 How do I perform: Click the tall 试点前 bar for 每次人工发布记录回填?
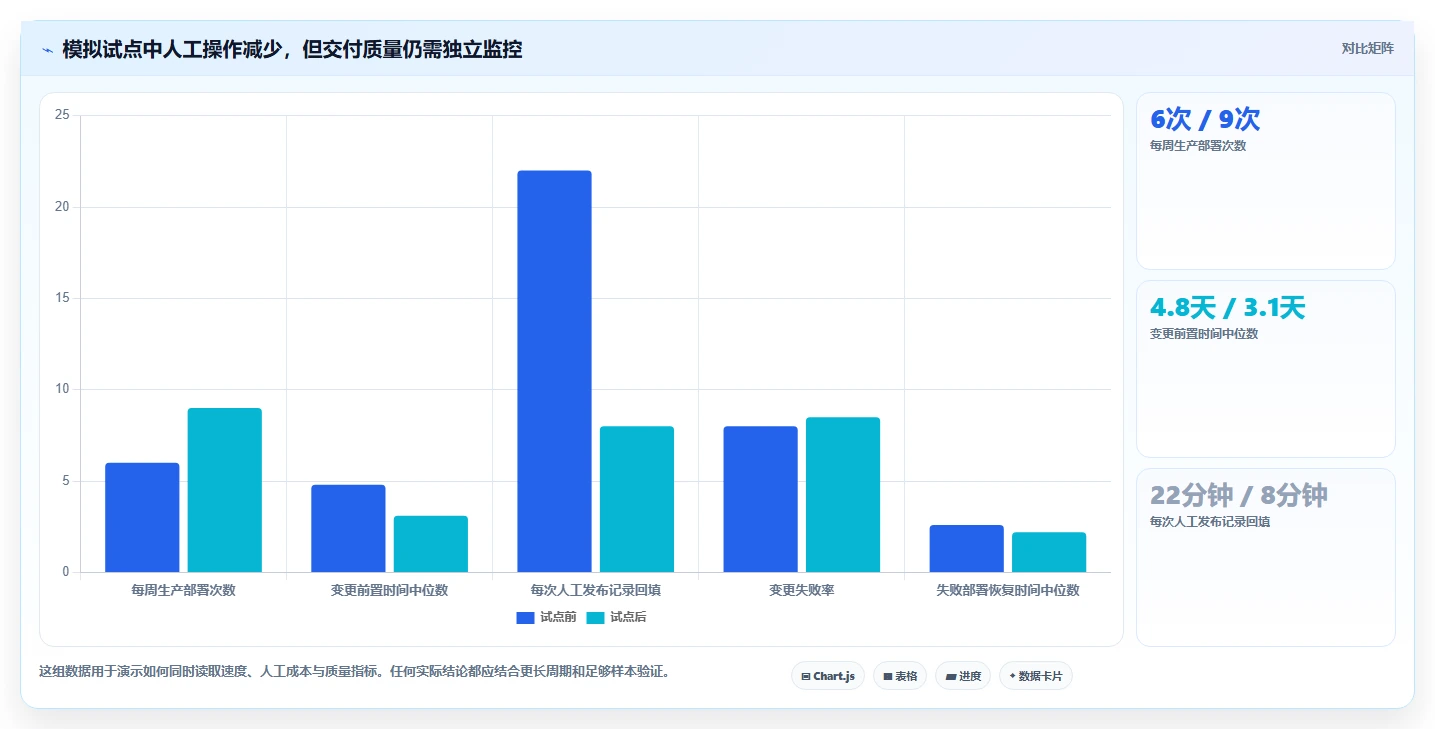(x=554, y=371)
